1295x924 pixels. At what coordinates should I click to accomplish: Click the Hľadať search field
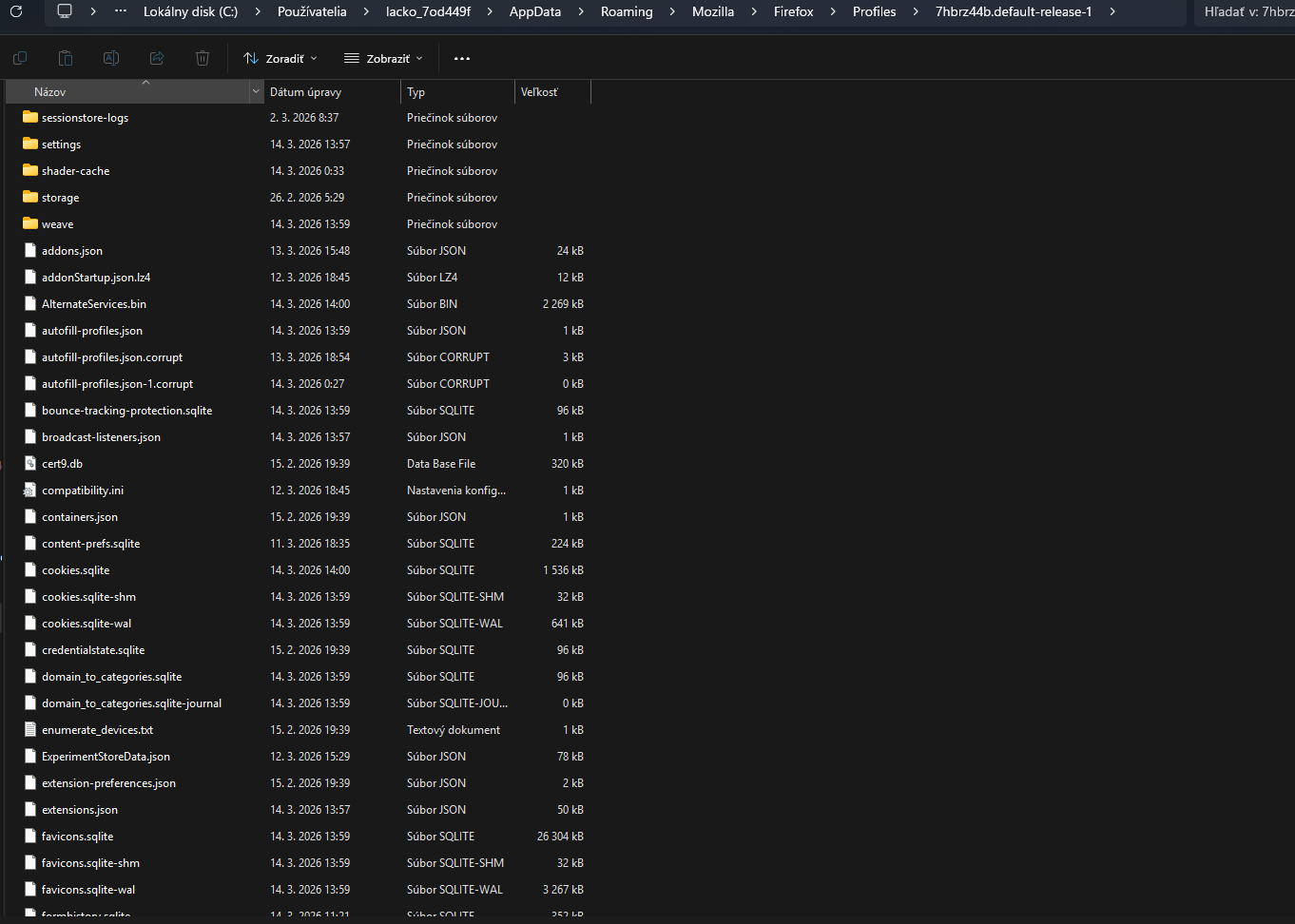[x=1247, y=11]
